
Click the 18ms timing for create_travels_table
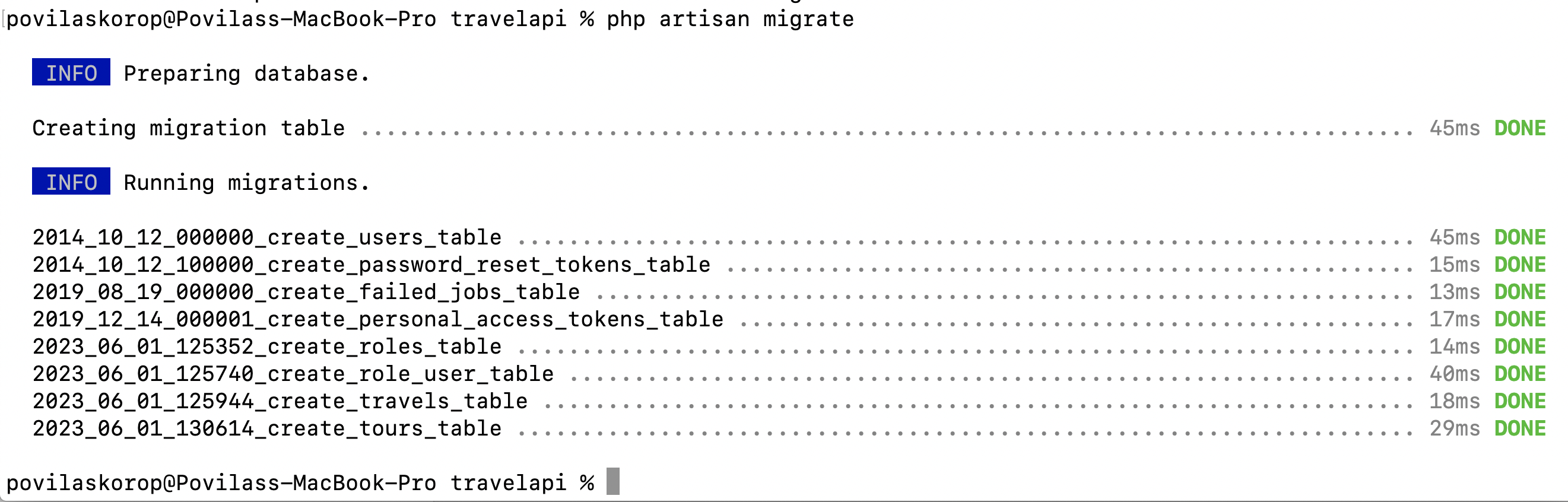[1454, 402]
